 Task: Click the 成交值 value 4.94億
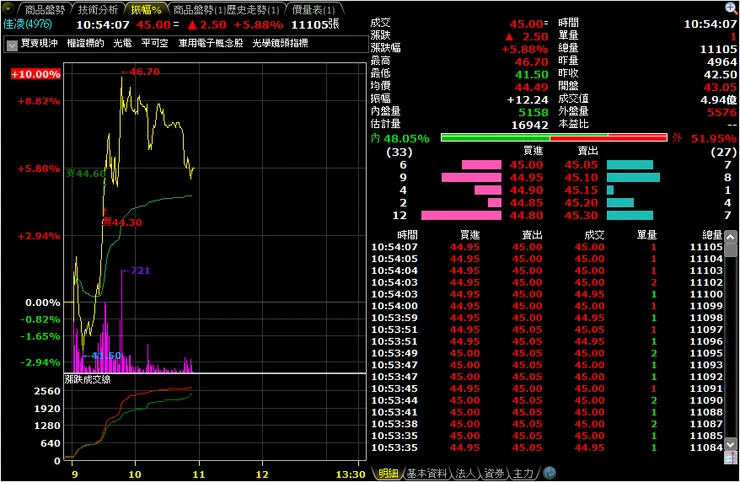[718, 100]
